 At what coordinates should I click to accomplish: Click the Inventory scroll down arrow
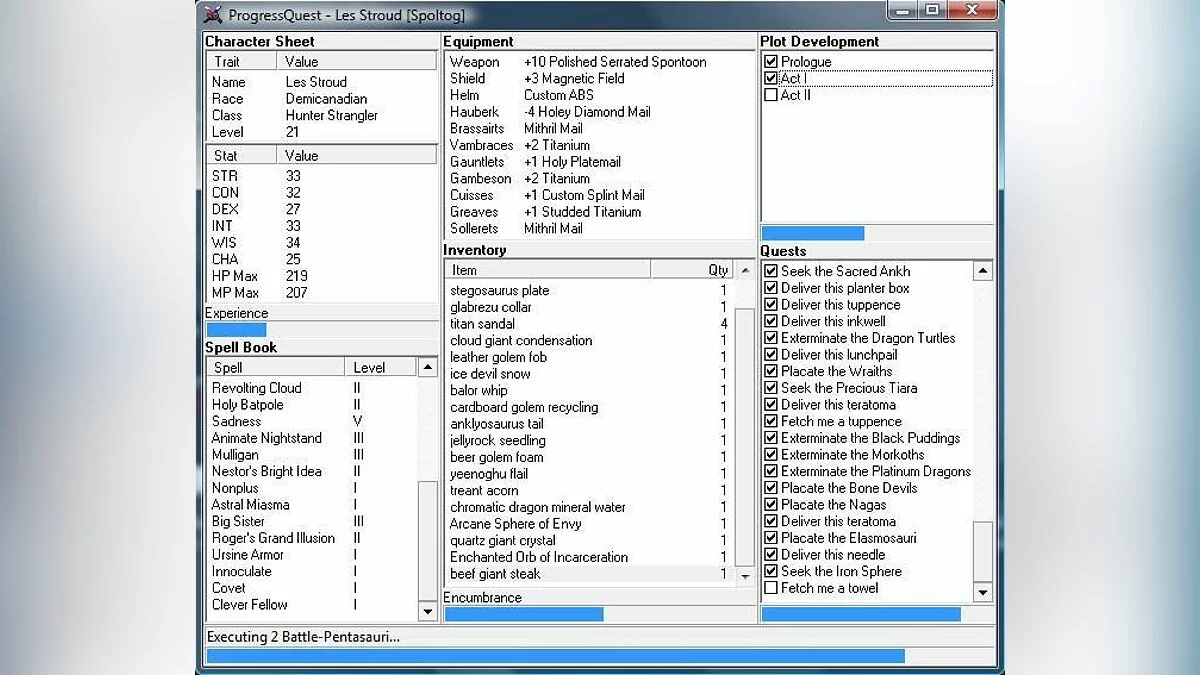tap(745, 577)
